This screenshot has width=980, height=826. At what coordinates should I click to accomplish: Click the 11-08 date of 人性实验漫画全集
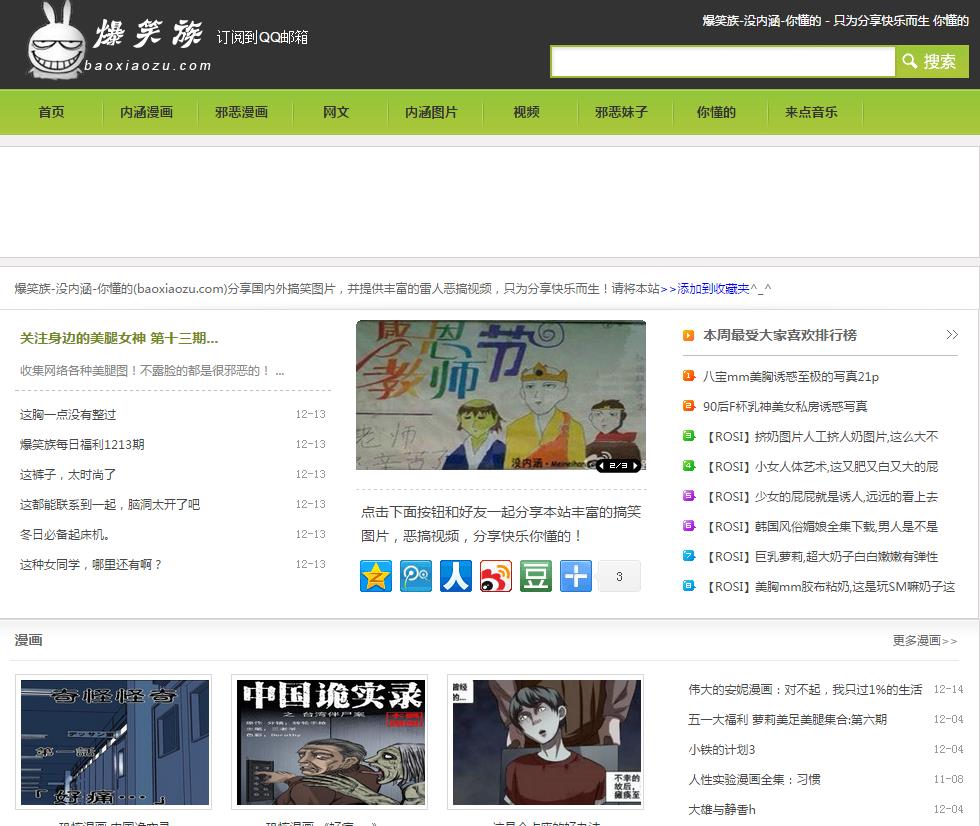[948, 779]
